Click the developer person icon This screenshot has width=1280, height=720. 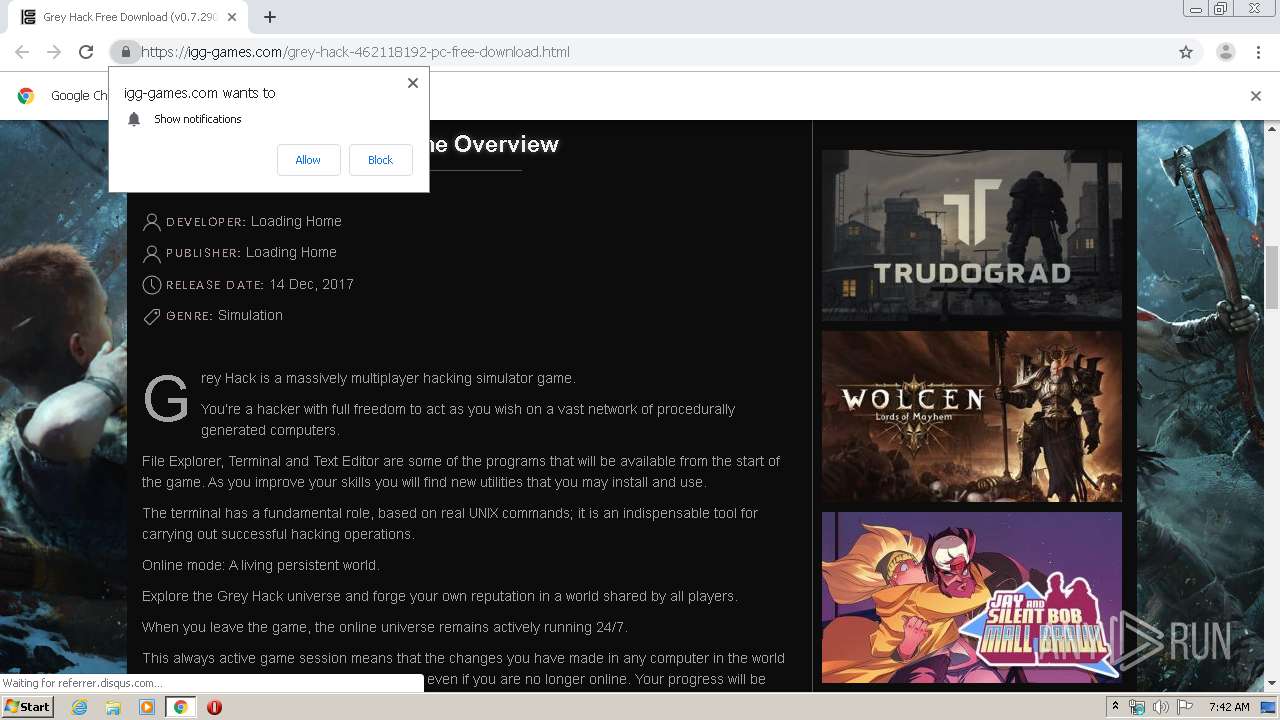pos(152,222)
